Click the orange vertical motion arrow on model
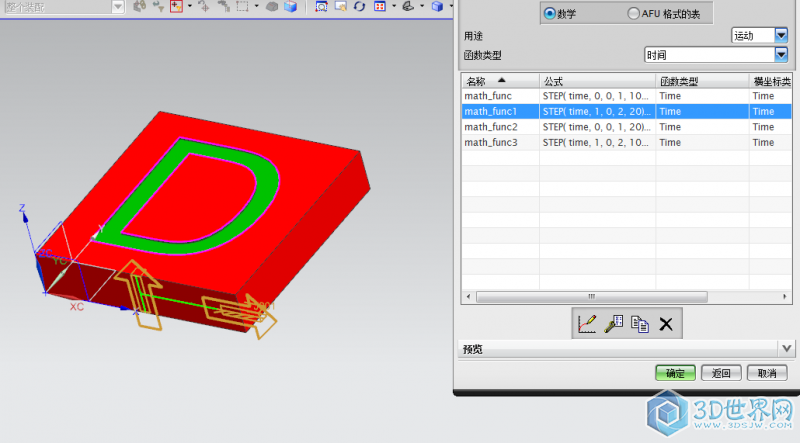This screenshot has height=443, width=800. tap(138, 293)
